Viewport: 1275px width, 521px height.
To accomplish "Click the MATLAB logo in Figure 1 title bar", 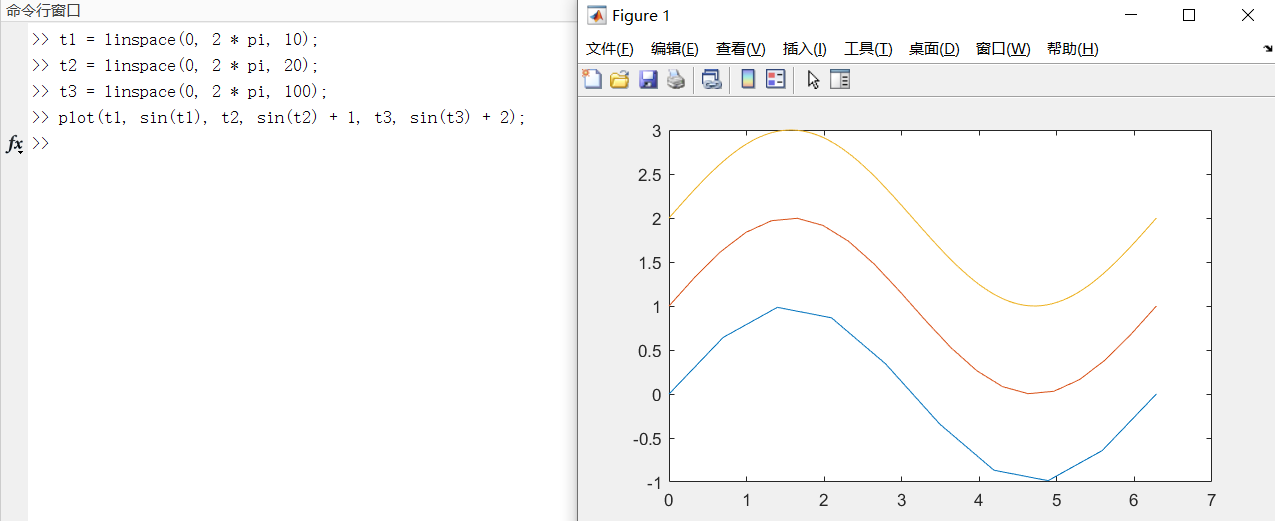I will point(596,15).
